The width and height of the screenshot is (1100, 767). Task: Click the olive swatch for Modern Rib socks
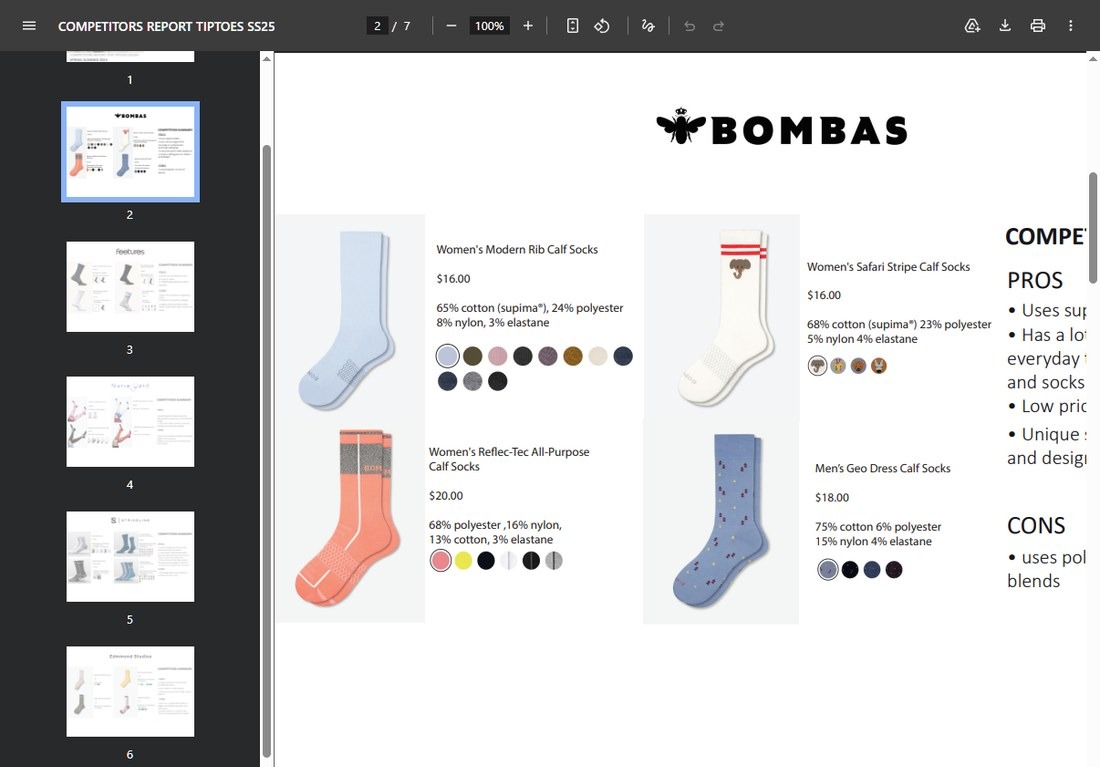[473, 356]
